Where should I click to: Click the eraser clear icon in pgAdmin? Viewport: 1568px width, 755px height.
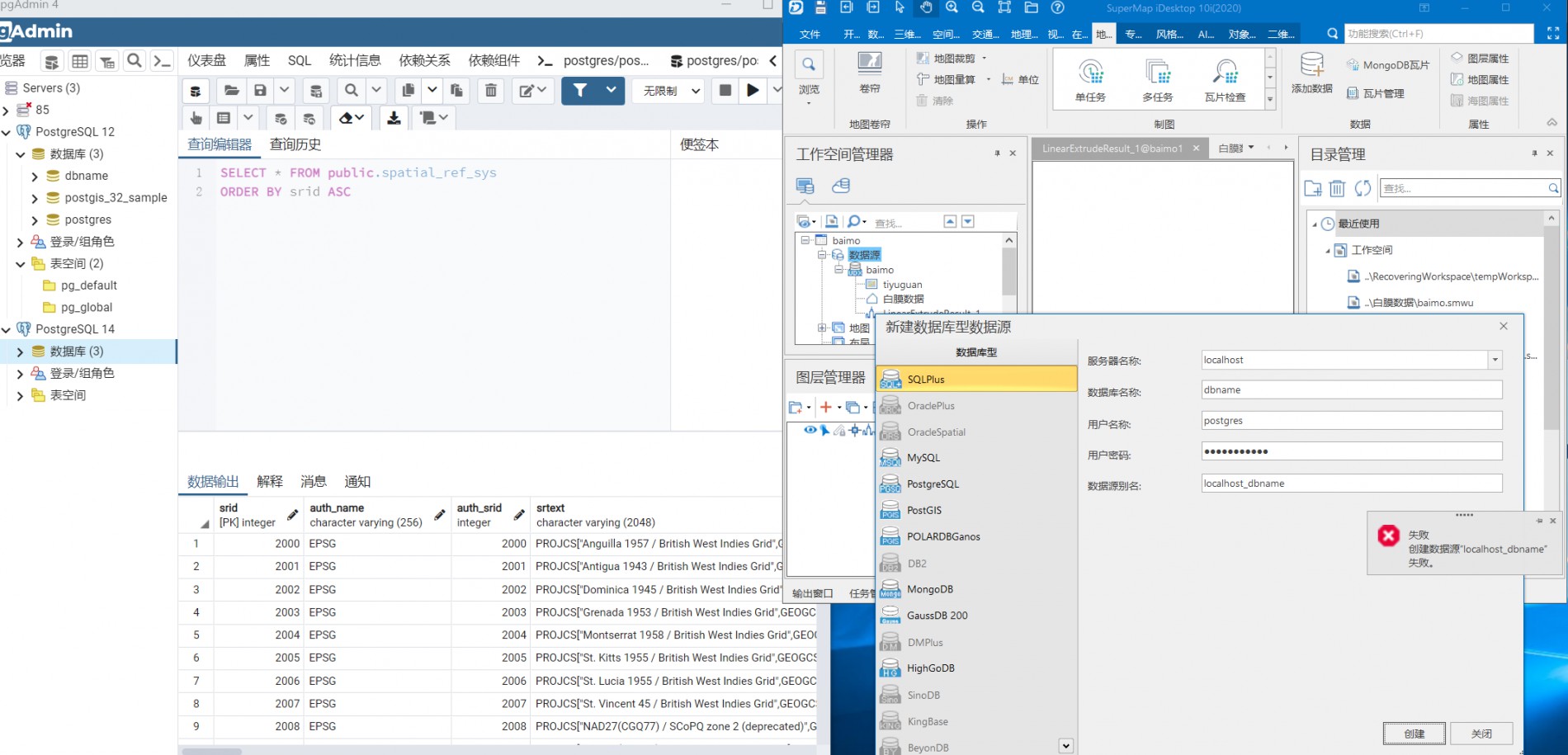point(346,118)
